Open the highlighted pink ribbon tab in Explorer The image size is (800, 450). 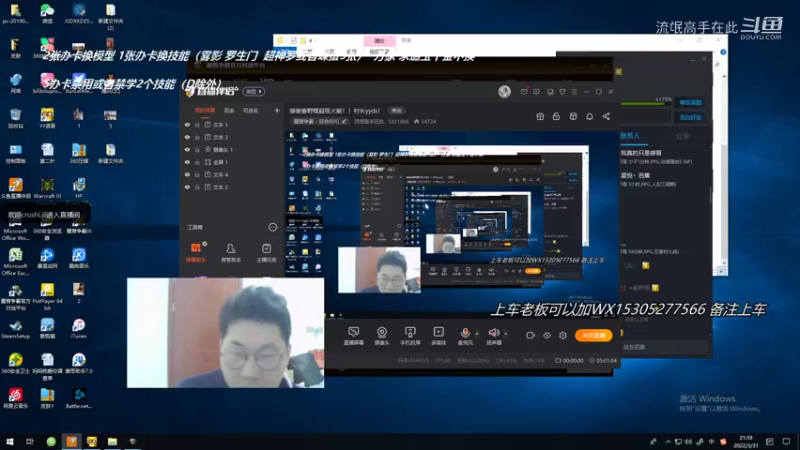coord(379,41)
